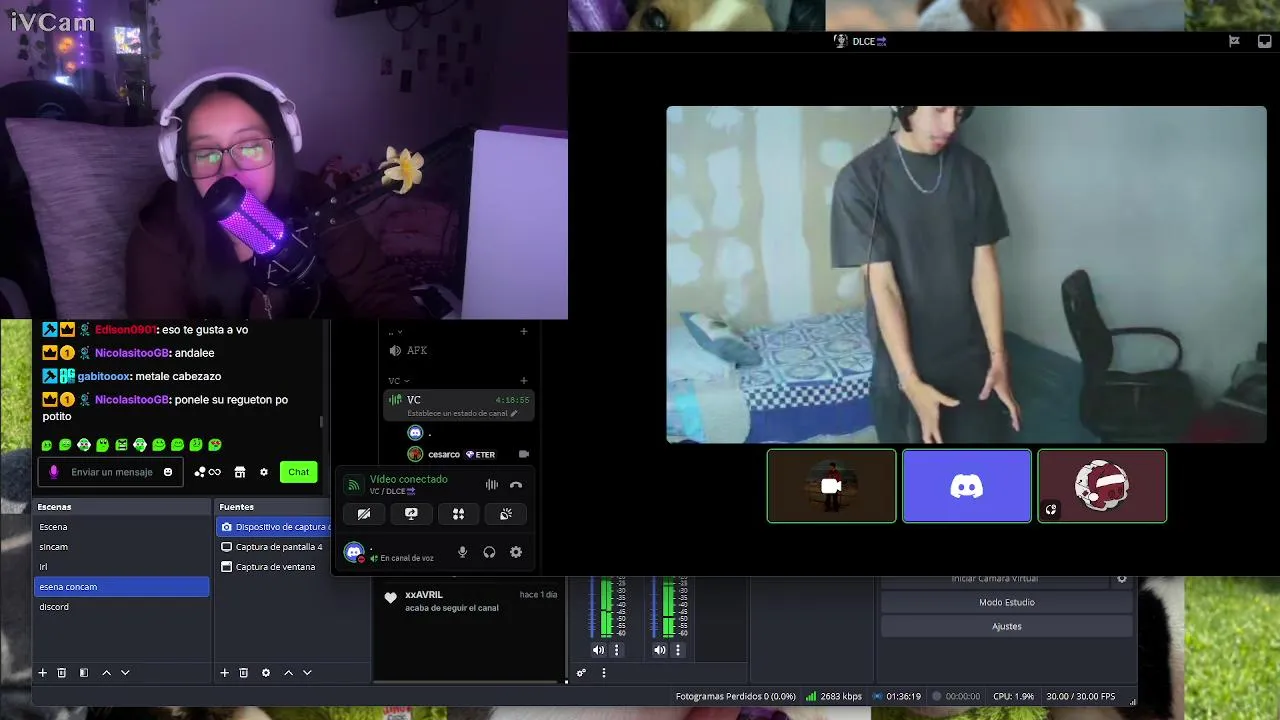The width and height of the screenshot is (1280, 720).
Task: Click Discord share screen icon
Action: 411,514
